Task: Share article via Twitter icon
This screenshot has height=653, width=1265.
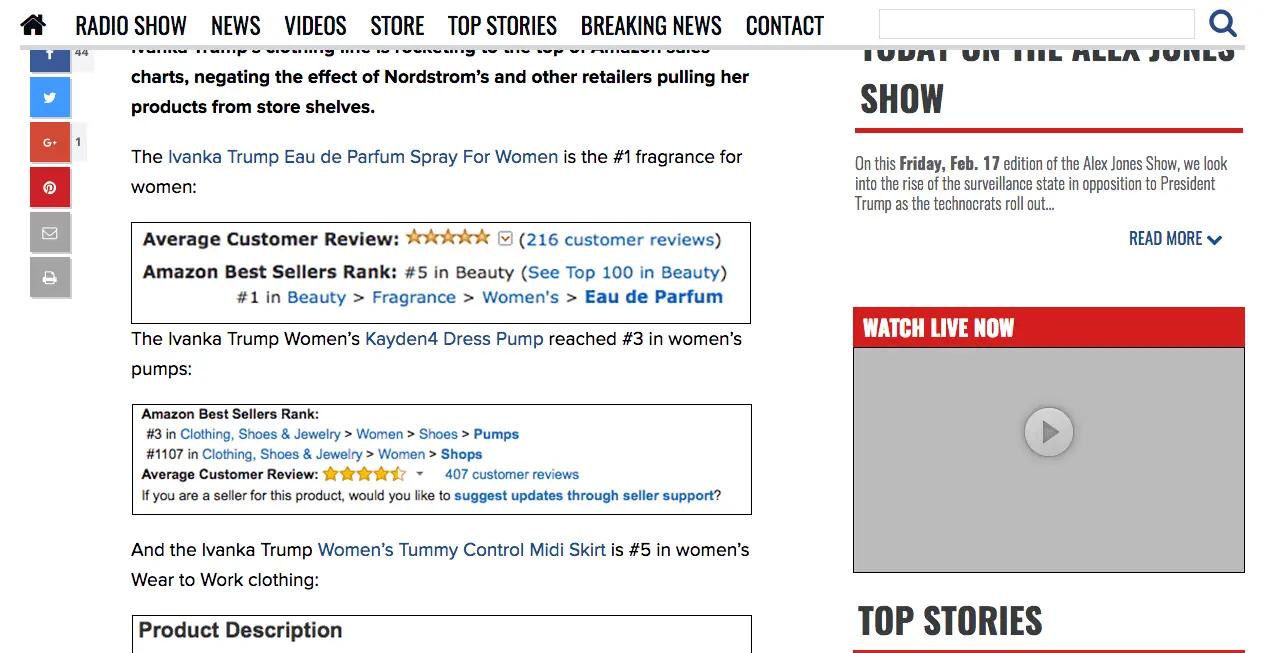Action: pos(50,98)
